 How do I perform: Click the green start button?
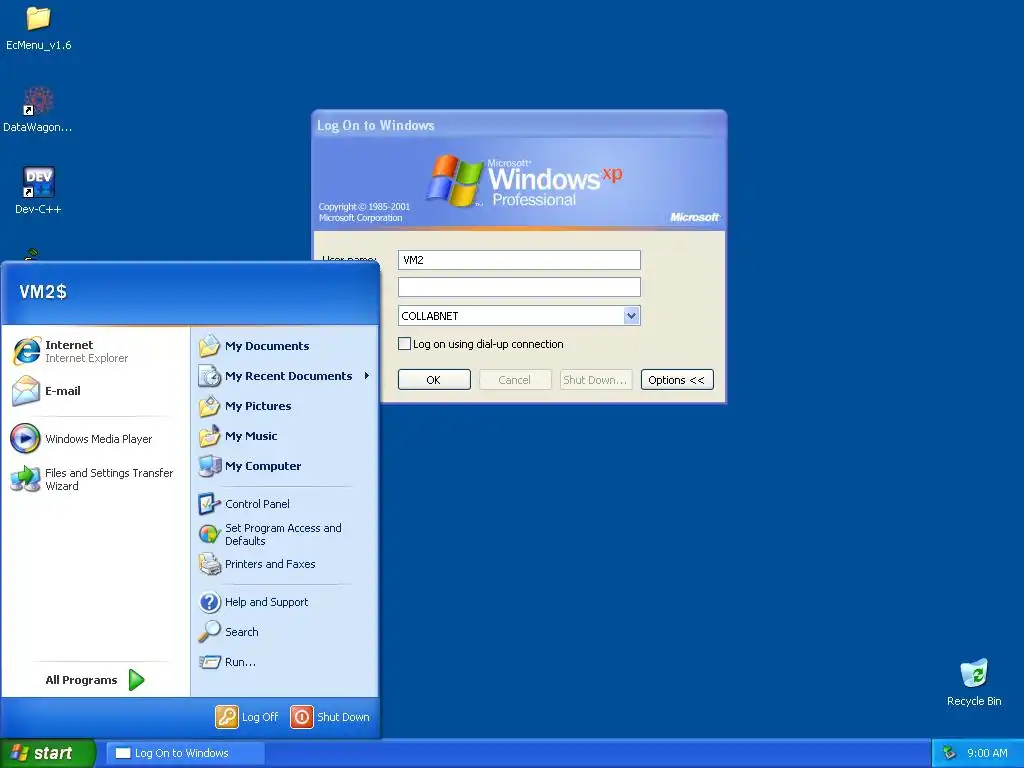[x=48, y=753]
